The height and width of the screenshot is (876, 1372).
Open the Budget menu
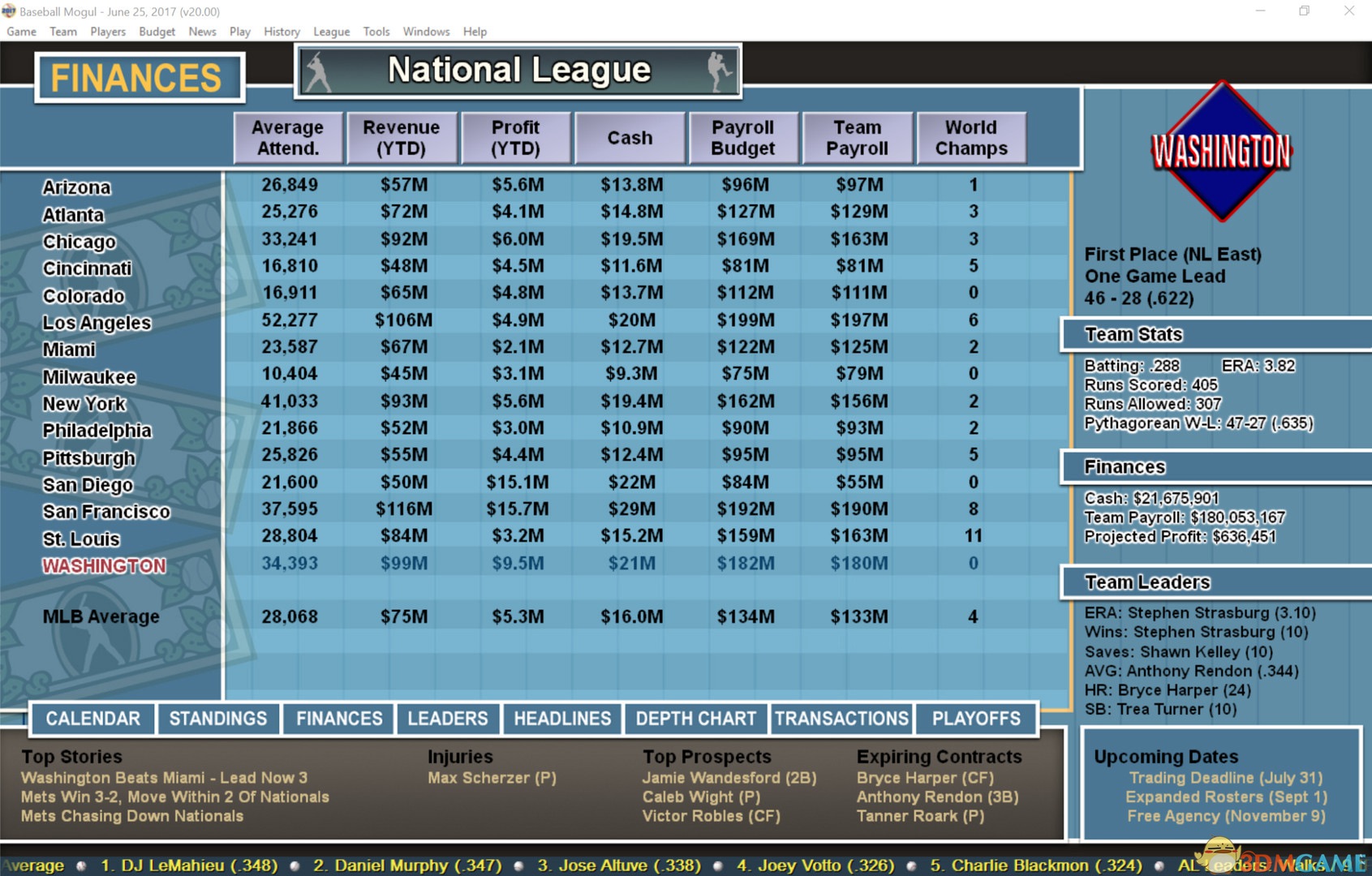[x=157, y=32]
